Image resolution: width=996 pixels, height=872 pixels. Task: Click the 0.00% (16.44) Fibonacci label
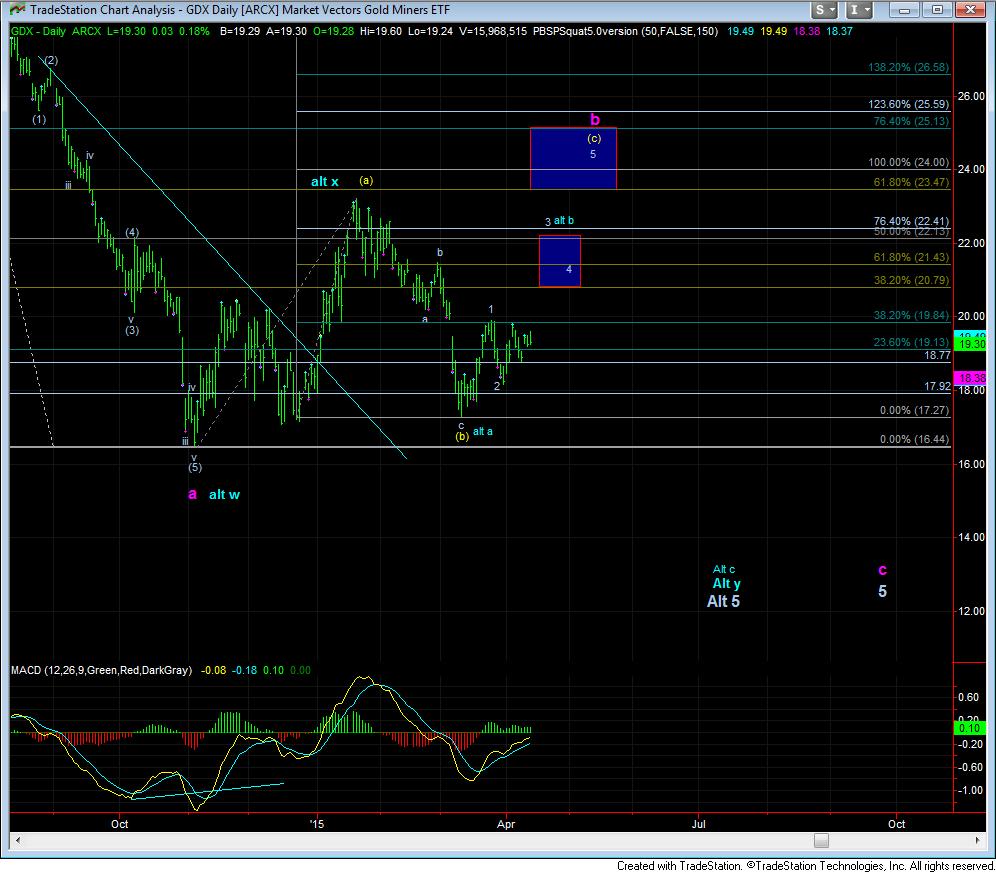coord(914,439)
